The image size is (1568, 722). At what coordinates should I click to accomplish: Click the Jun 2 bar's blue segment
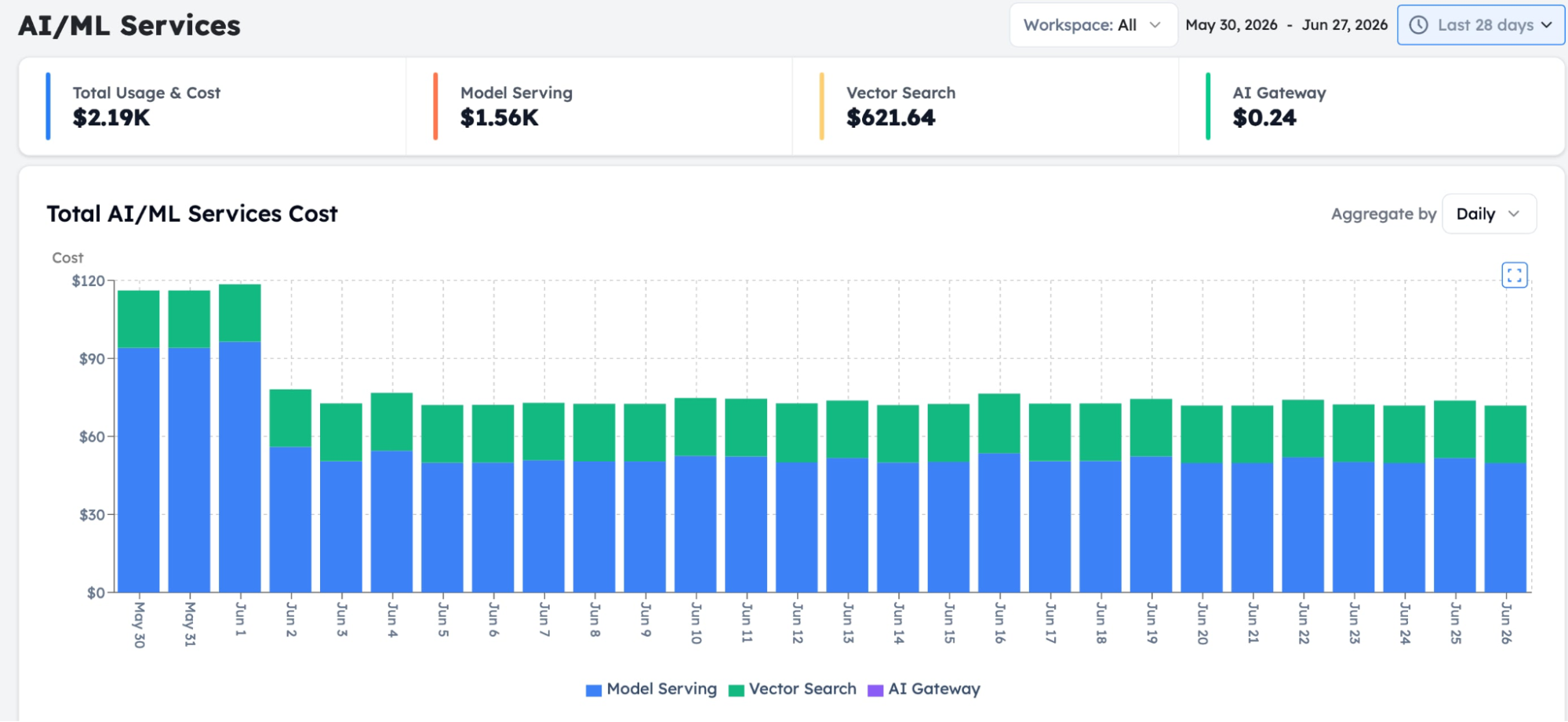click(x=290, y=519)
